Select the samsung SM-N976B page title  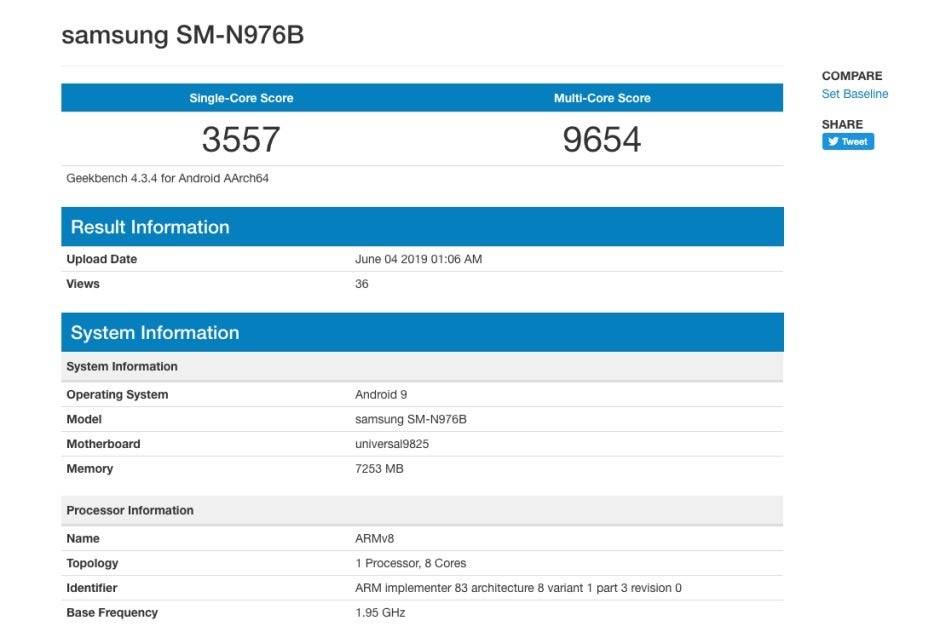click(183, 35)
